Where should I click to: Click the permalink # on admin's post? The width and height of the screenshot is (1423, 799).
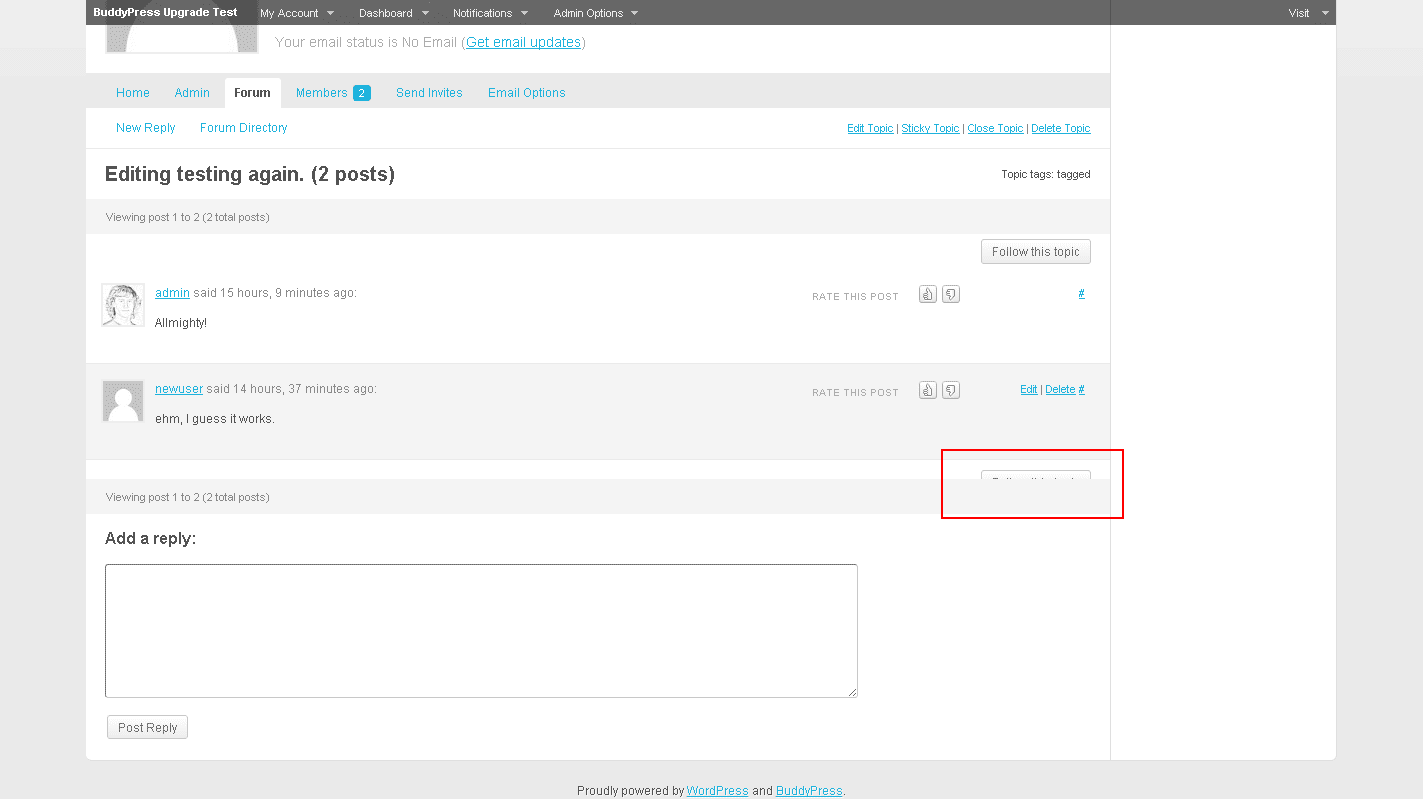(1081, 294)
